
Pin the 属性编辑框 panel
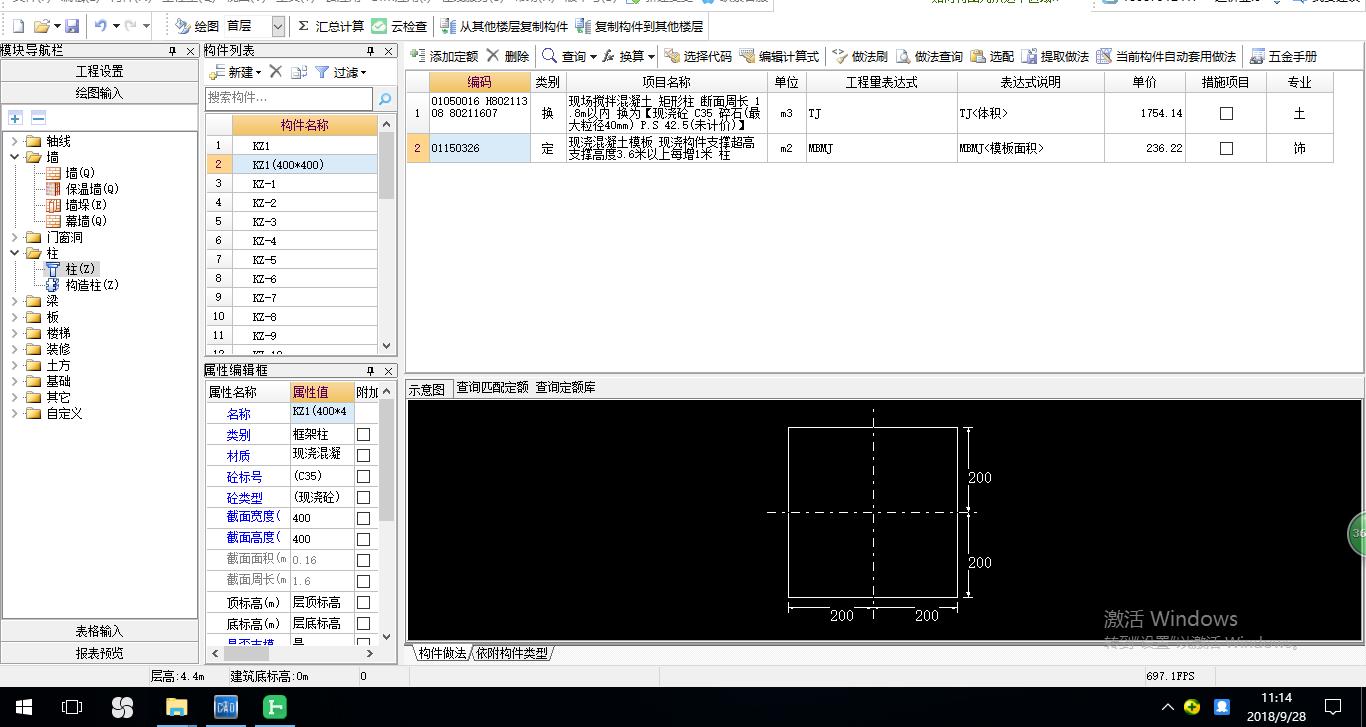pos(371,370)
